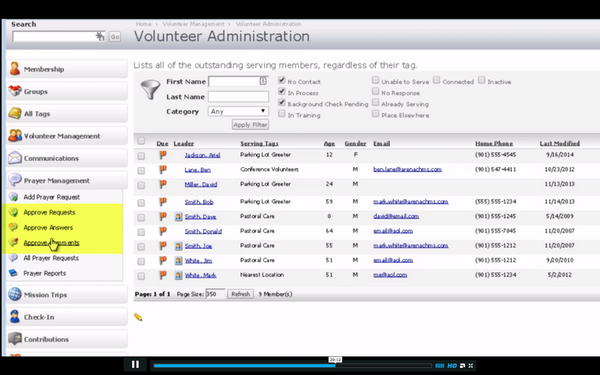Seek using the video progress bar
The width and height of the screenshot is (600, 375).
[292, 366]
